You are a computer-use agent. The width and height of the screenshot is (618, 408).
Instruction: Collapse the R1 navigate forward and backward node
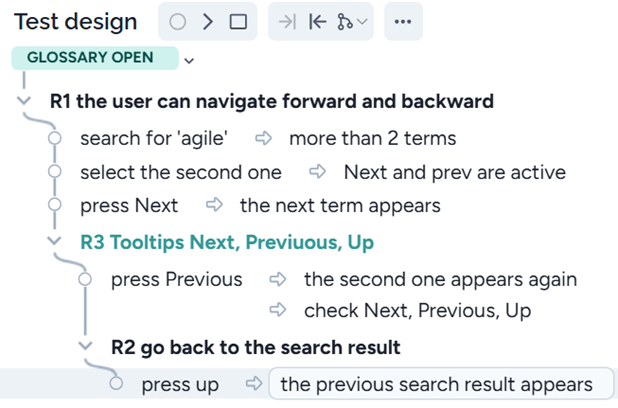click(x=24, y=102)
